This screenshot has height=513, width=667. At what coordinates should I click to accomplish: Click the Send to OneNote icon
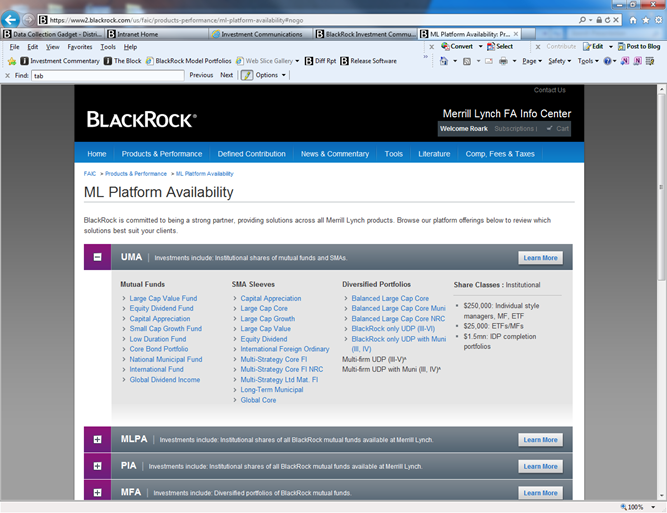click(x=624, y=61)
